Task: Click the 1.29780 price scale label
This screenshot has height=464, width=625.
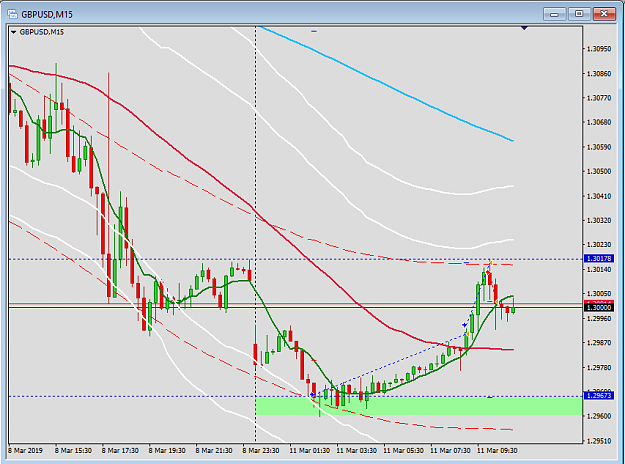Action: [599, 368]
